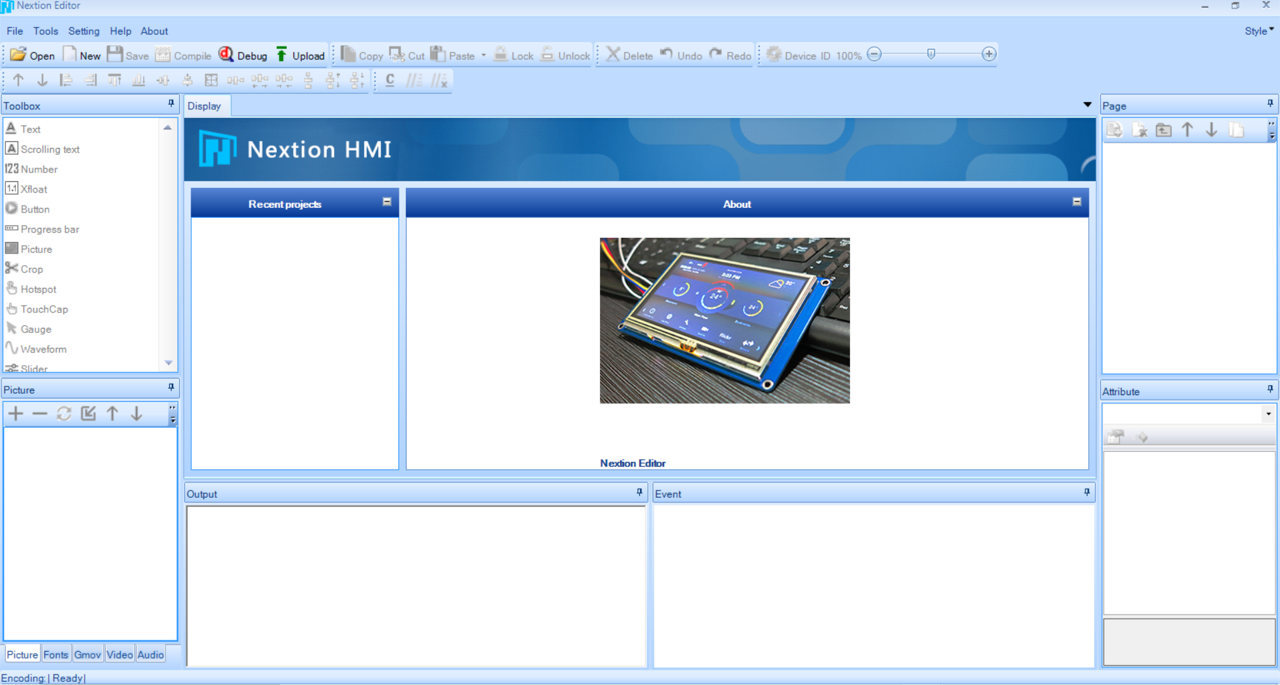This screenshot has height=685, width=1280.
Task: Add a picture with the plus icon
Action: (16, 413)
